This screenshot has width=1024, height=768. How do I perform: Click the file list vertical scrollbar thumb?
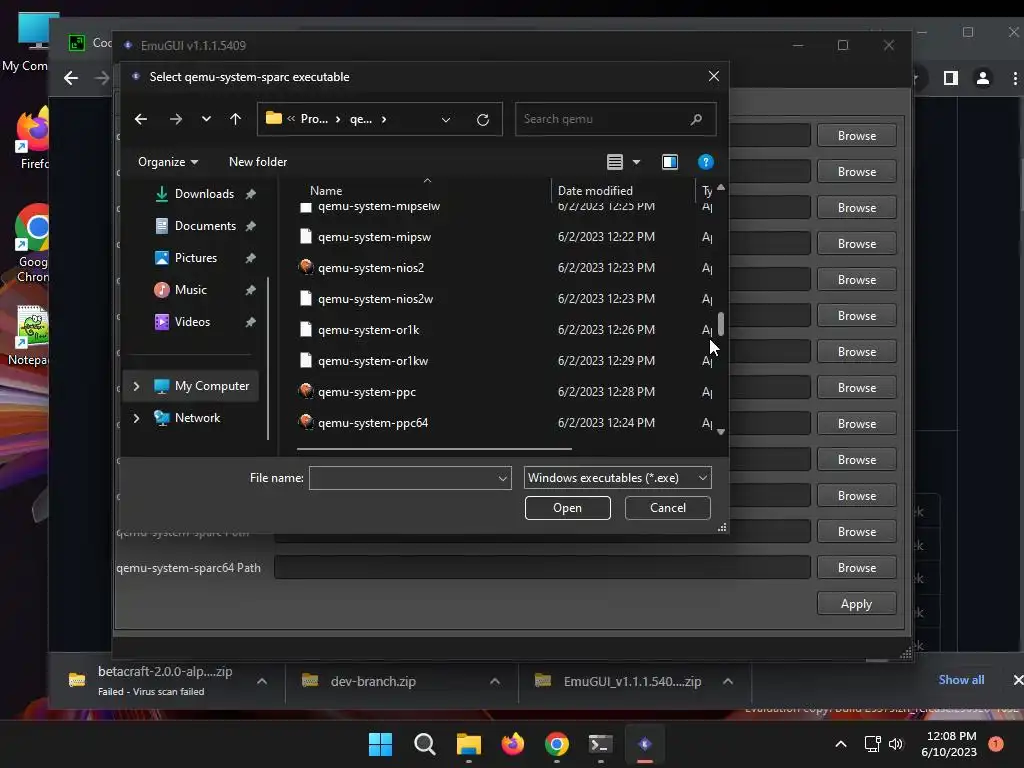[x=721, y=324]
